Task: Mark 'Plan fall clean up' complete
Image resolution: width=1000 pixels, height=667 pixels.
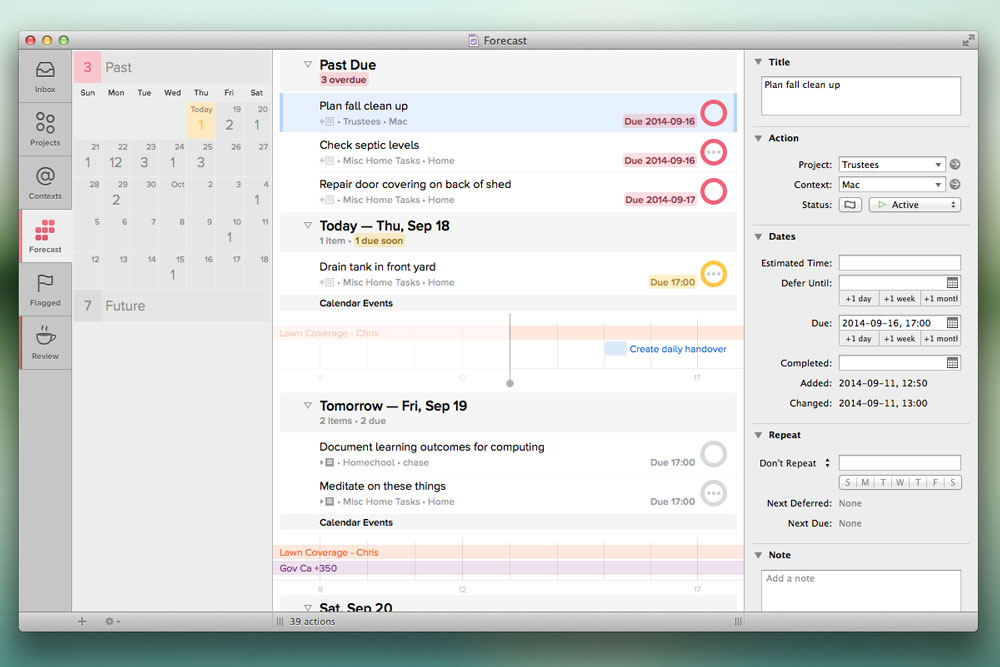Action: tap(714, 113)
